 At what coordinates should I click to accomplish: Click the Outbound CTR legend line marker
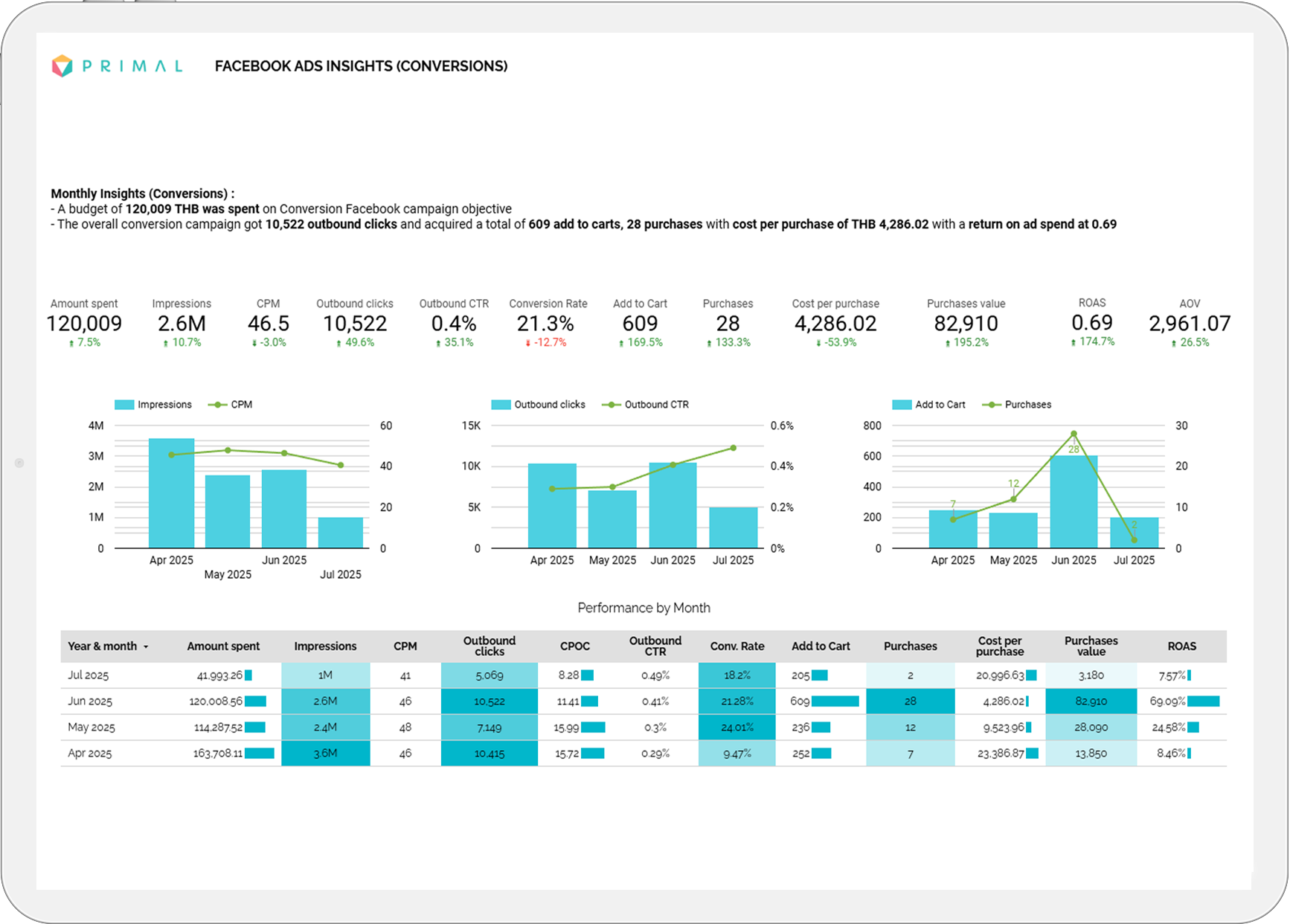pyautogui.click(x=611, y=405)
